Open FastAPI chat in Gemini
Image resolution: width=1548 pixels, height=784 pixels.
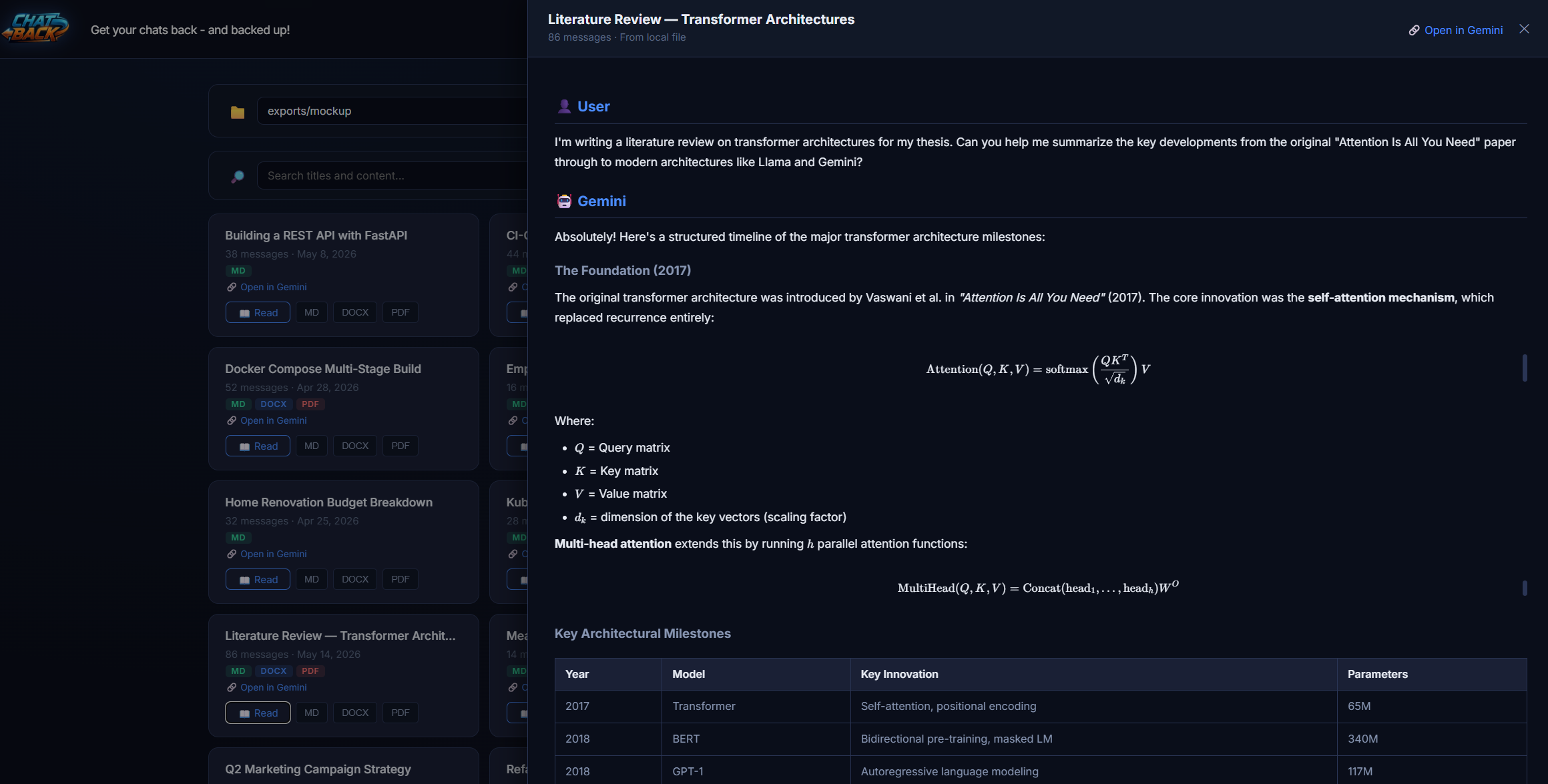[x=267, y=287]
